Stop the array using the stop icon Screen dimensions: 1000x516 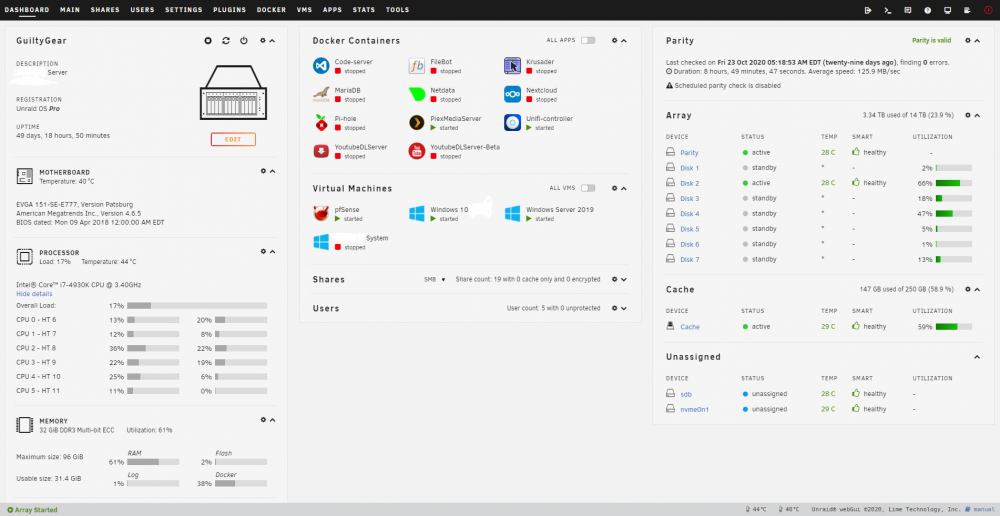click(x=208, y=41)
